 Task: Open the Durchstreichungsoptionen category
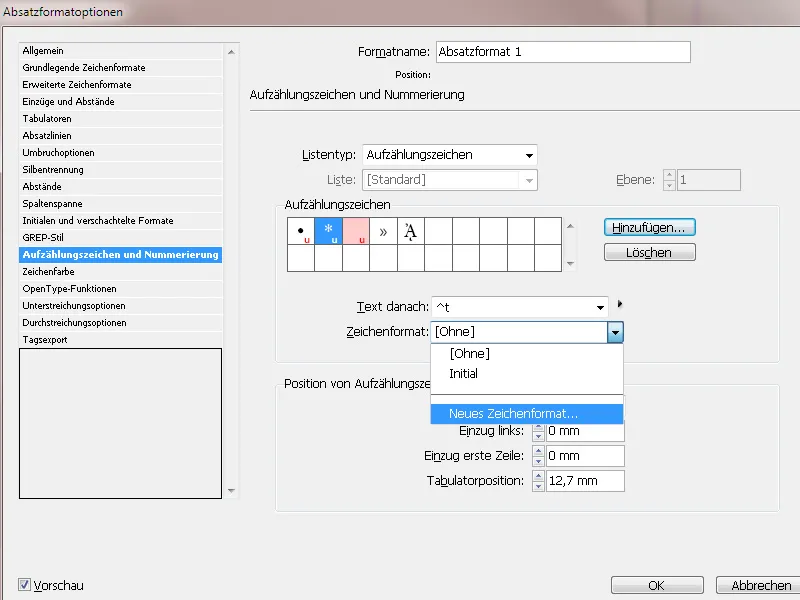click(120, 322)
